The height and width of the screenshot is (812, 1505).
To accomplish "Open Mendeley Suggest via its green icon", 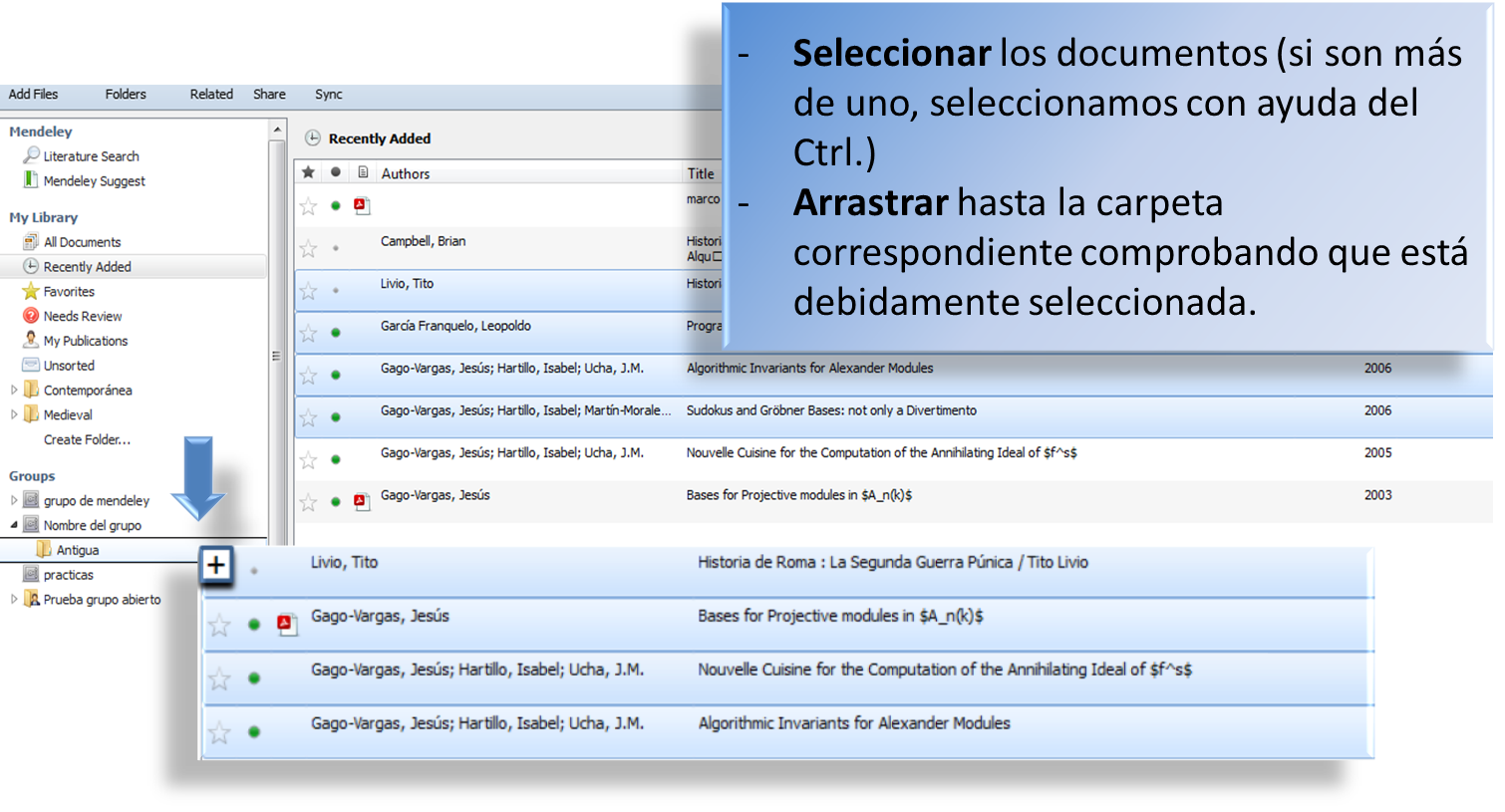I will coord(31,180).
